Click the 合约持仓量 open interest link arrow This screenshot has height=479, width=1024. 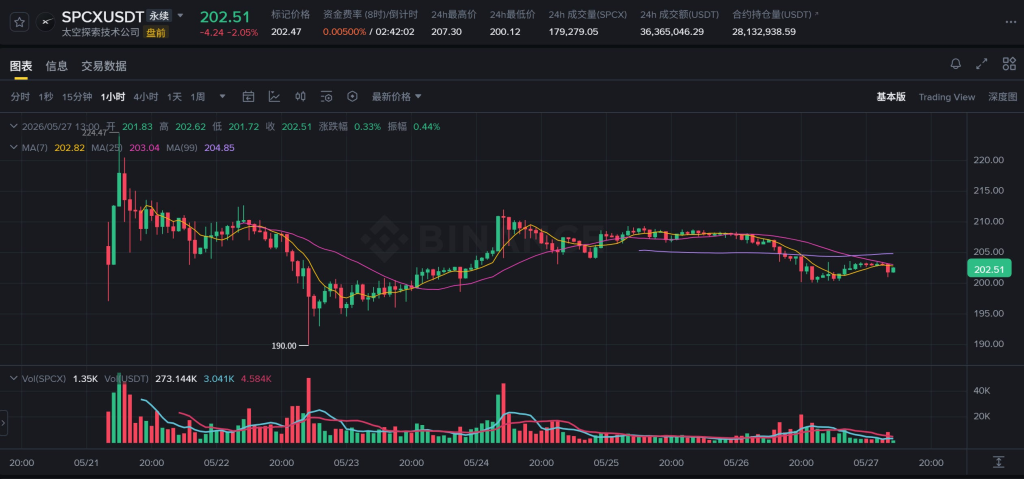pos(817,13)
